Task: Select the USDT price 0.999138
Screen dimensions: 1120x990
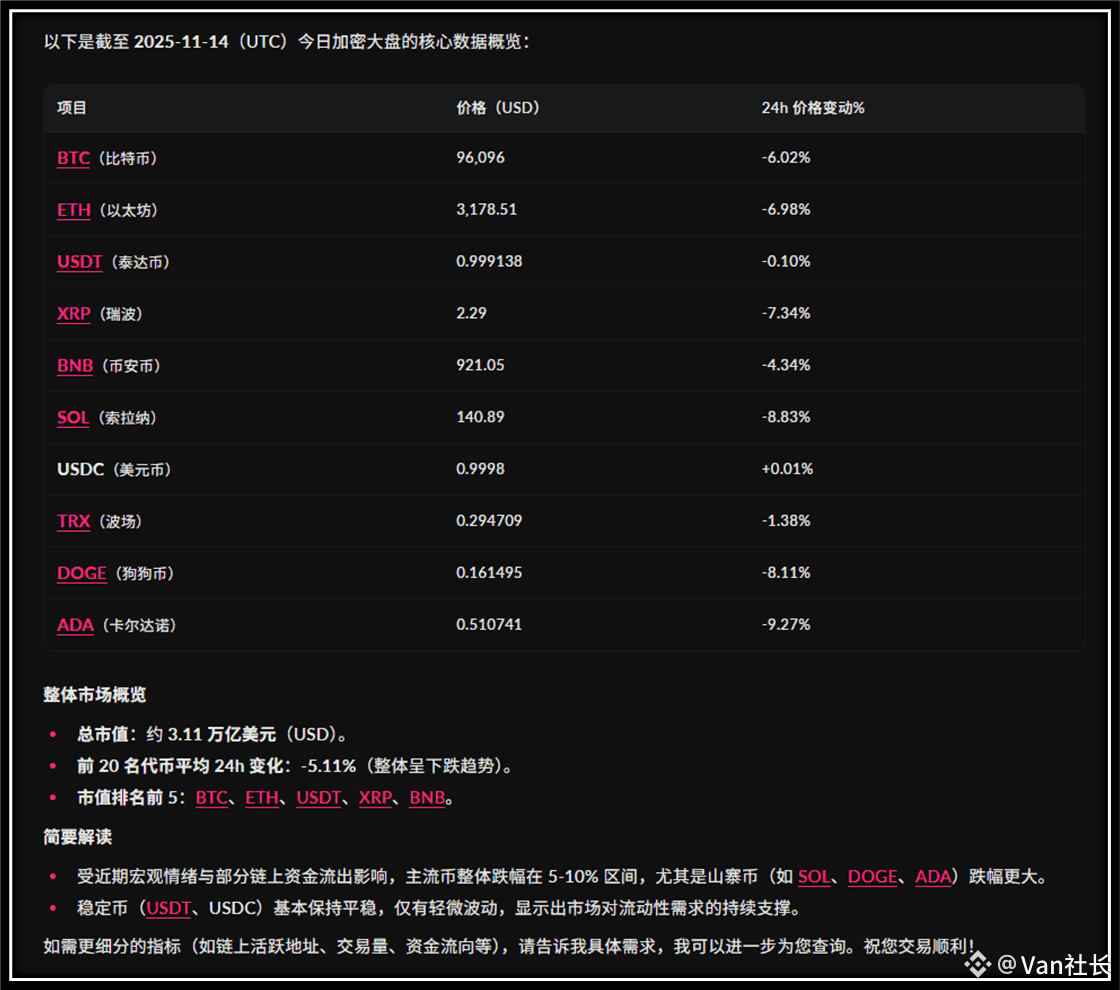Action: tap(489, 261)
